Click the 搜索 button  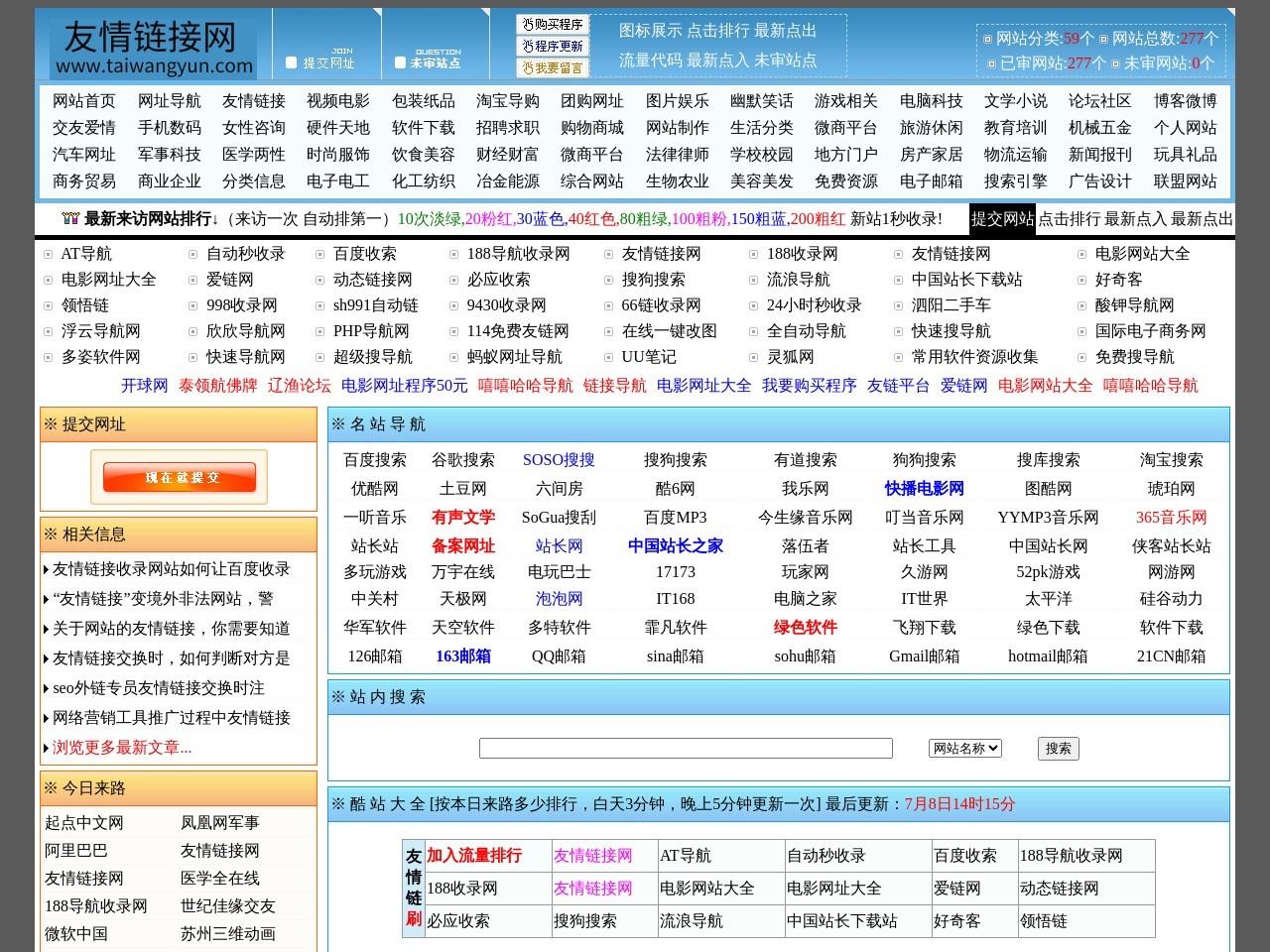pyautogui.click(x=1058, y=749)
